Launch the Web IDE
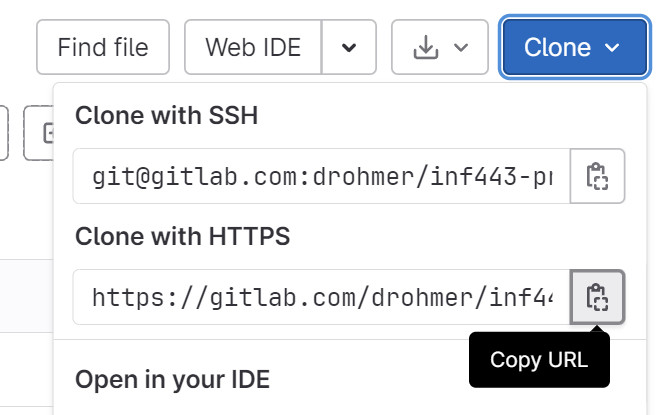Screen dimensions: 659x415 click(253, 47)
